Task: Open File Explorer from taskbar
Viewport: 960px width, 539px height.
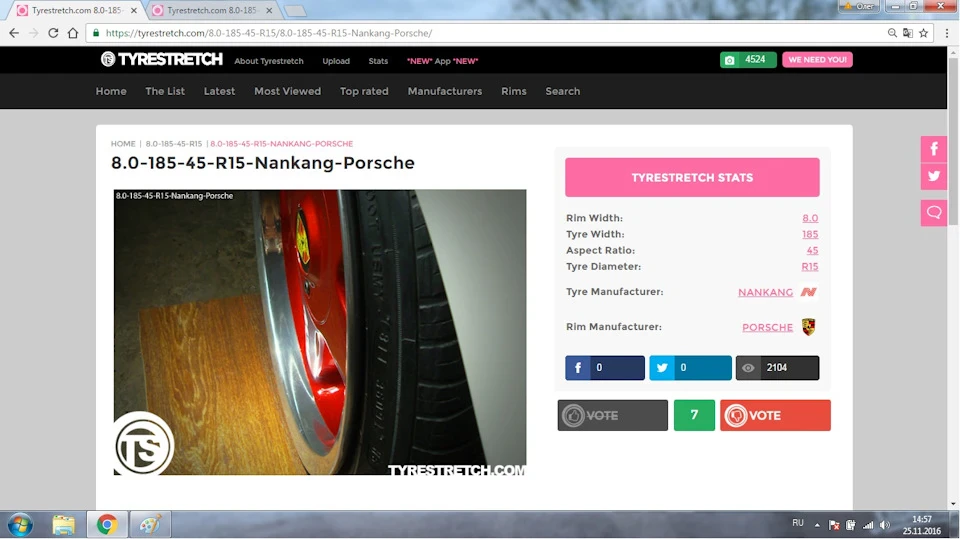Action: (63, 525)
